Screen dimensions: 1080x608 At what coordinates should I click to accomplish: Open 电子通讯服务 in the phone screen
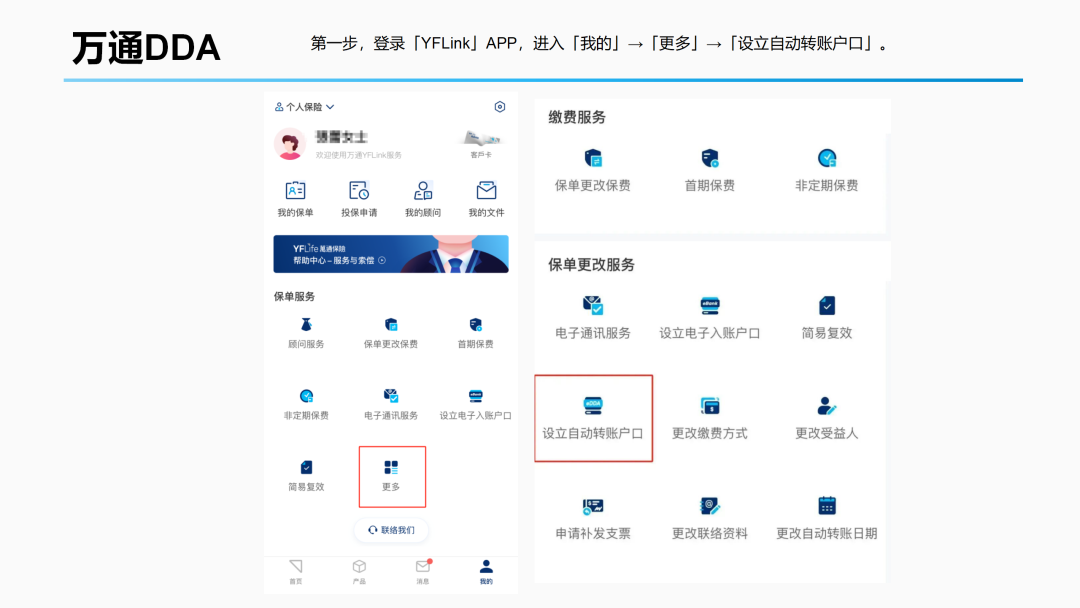pyautogui.click(x=391, y=404)
